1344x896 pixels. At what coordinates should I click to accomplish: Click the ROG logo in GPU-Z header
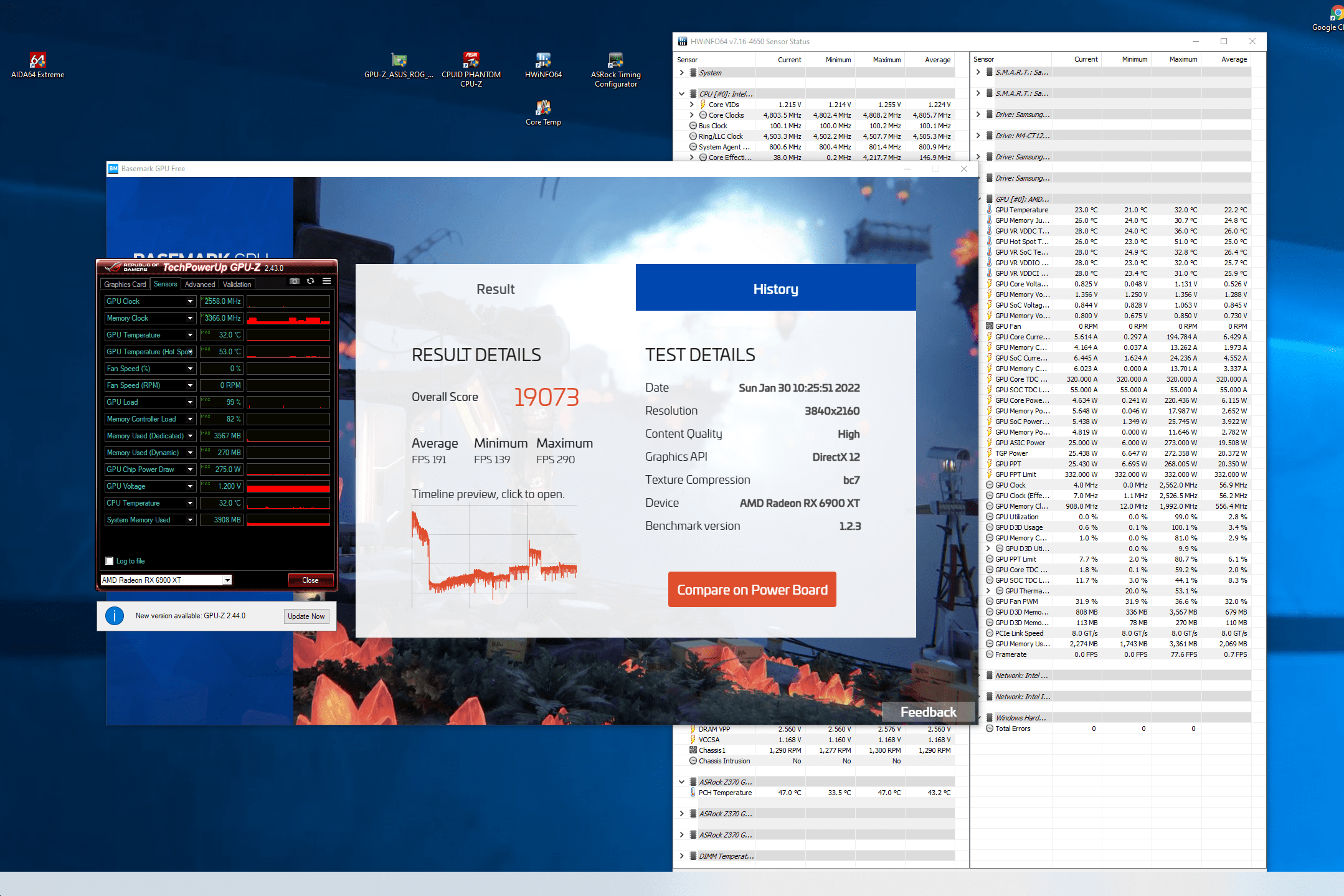point(113,268)
